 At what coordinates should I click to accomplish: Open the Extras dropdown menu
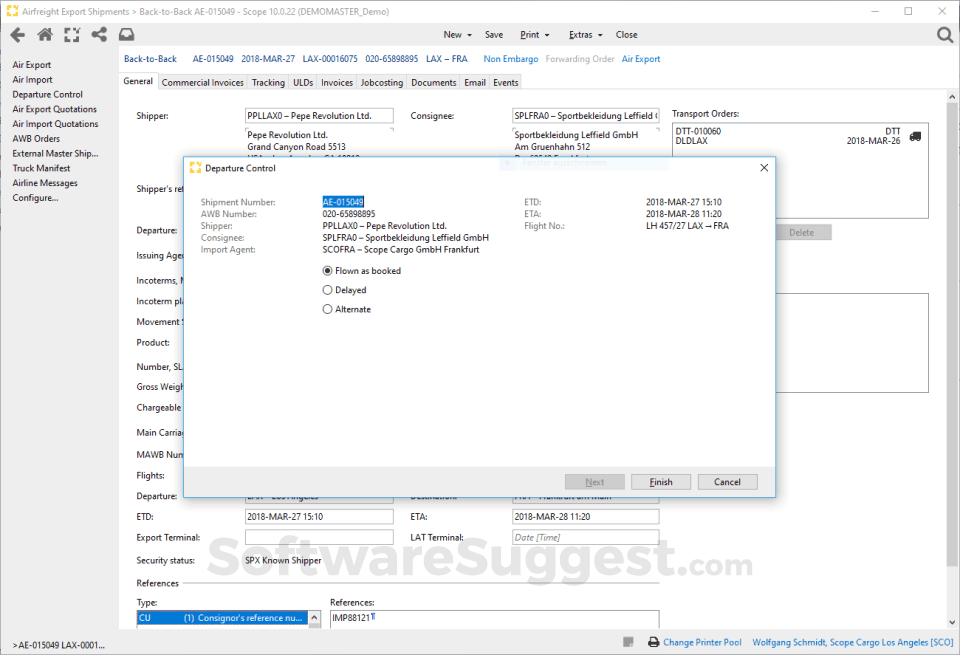click(584, 33)
